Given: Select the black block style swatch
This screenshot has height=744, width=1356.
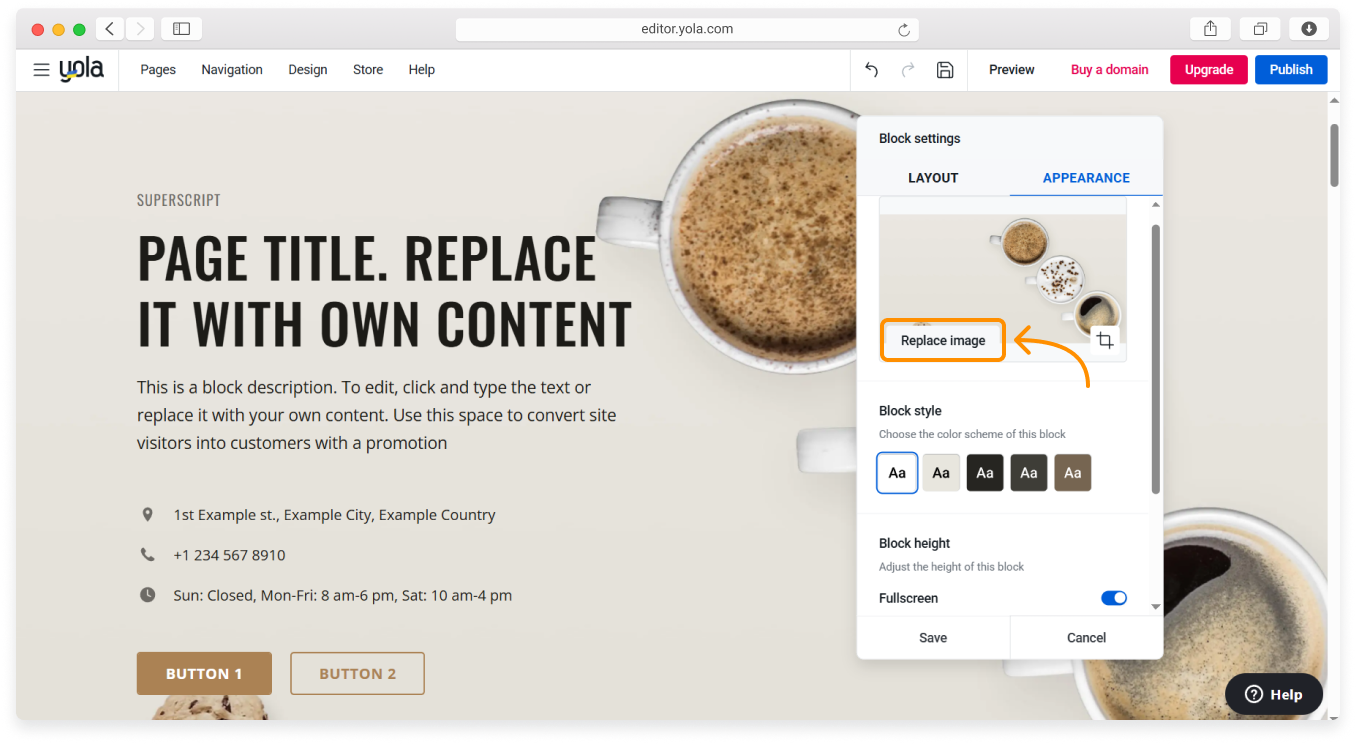Looking at the screenshot, I should pyautogui.click(x=984, y=473).
